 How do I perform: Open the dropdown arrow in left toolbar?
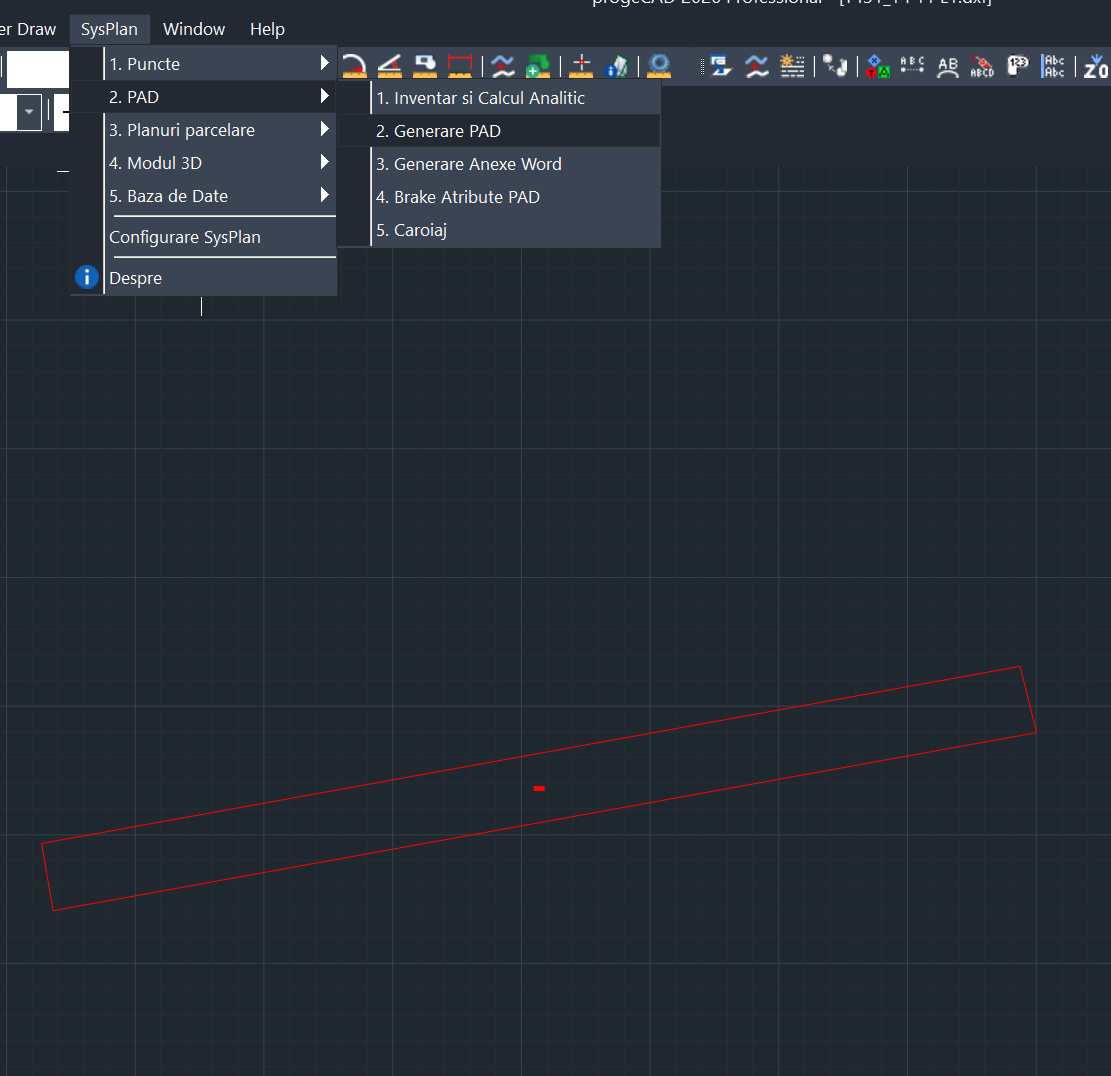click(29, 112)
